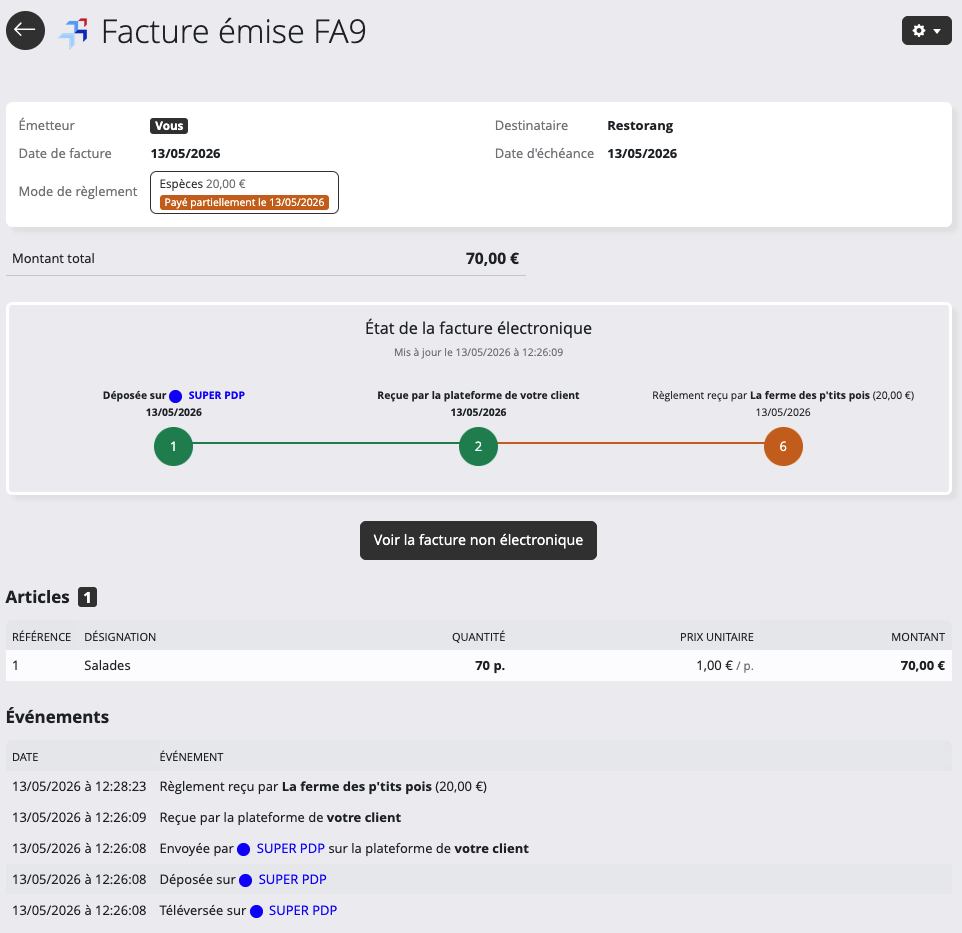Click the Articles count badge
This screenshot has height=933, width=962.
click(87, 597)
